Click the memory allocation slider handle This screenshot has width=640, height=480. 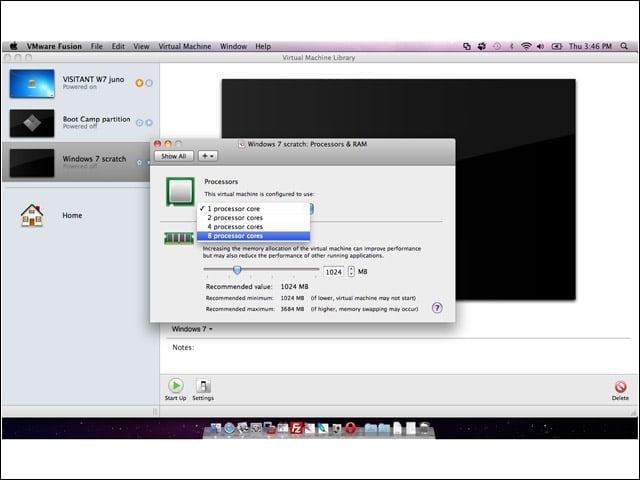tap(237, 270)
